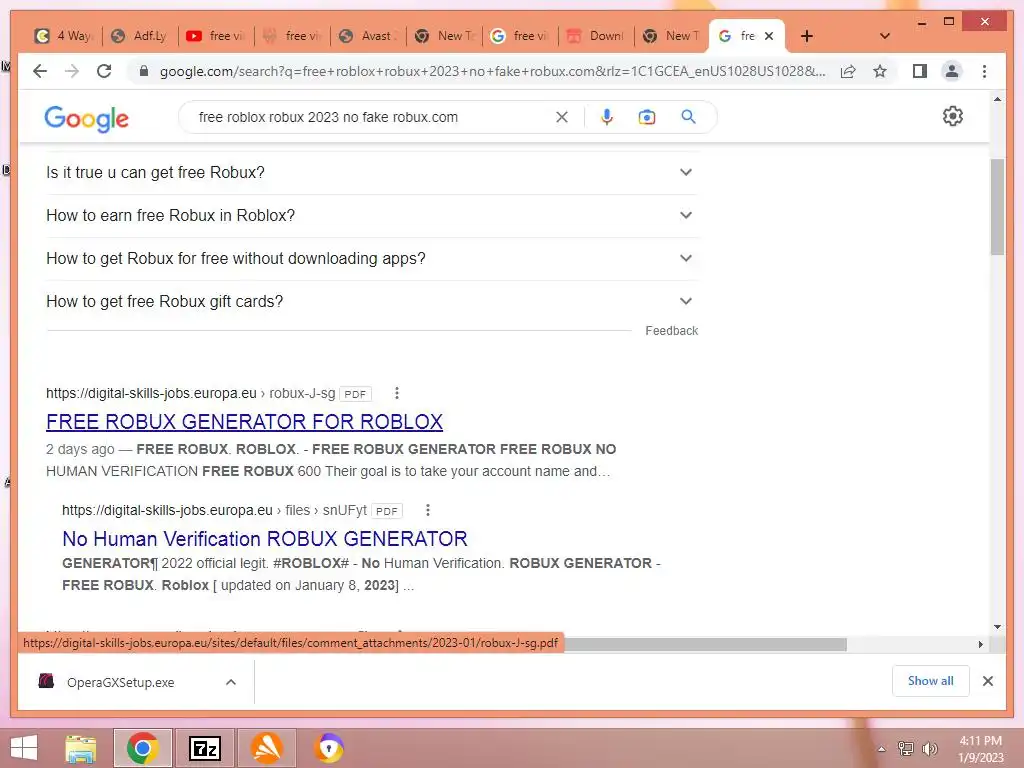Switch to the Google "free vi" tab
Screen dimensions: 1024x768
[x=520, y=36]
